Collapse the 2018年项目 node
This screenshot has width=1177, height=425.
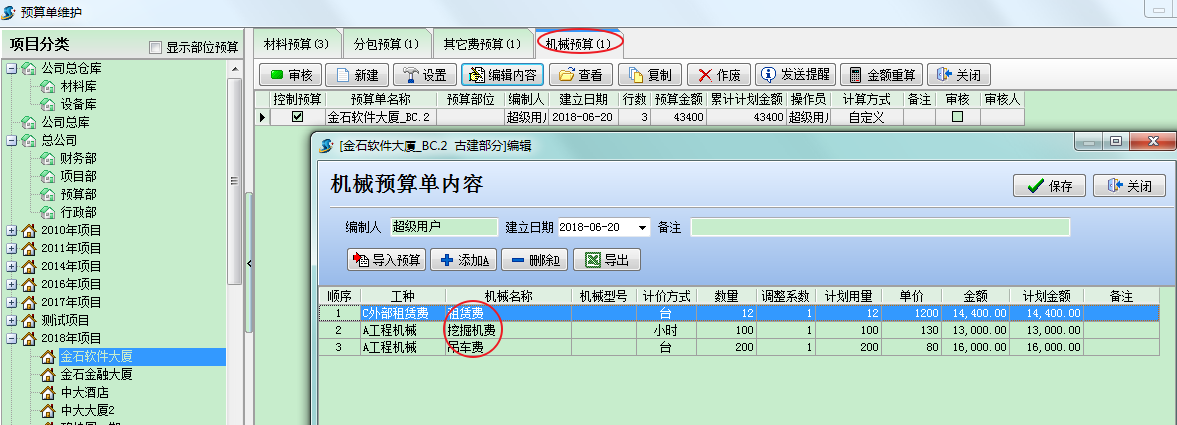pyautogui.click(x=11, y=339)
